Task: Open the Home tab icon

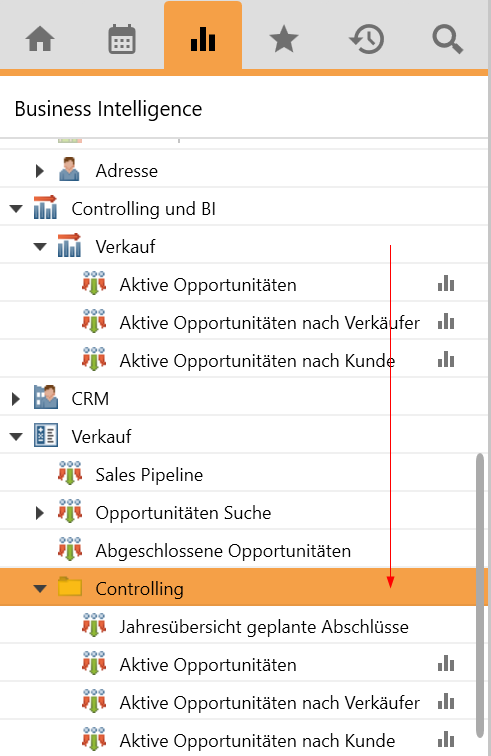Action: (x=40, y=39)
